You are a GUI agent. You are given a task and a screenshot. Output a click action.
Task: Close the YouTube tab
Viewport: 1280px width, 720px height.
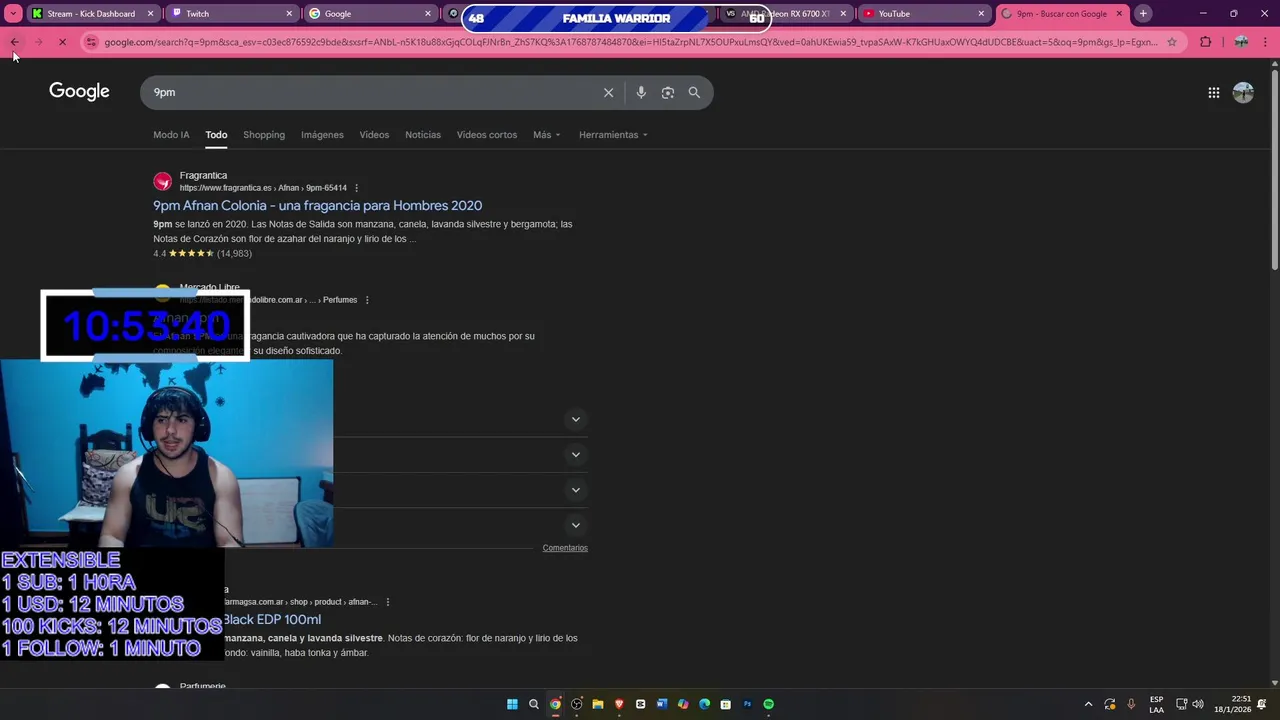981,14
